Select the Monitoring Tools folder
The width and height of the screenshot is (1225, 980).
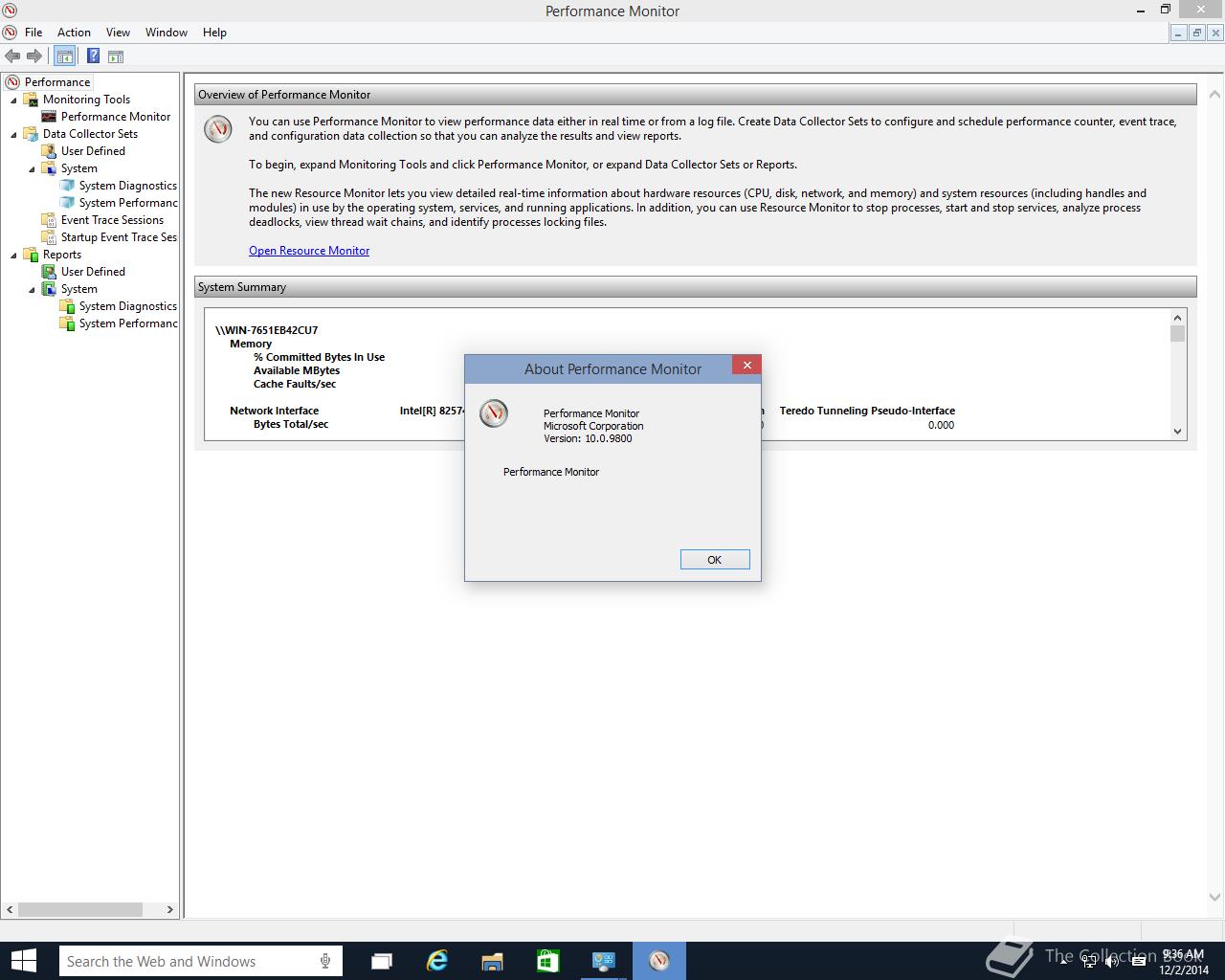86,100
